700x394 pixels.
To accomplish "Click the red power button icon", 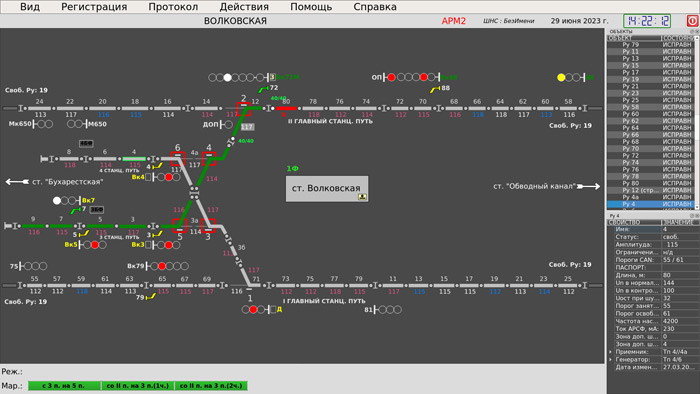I will (692, 21).
